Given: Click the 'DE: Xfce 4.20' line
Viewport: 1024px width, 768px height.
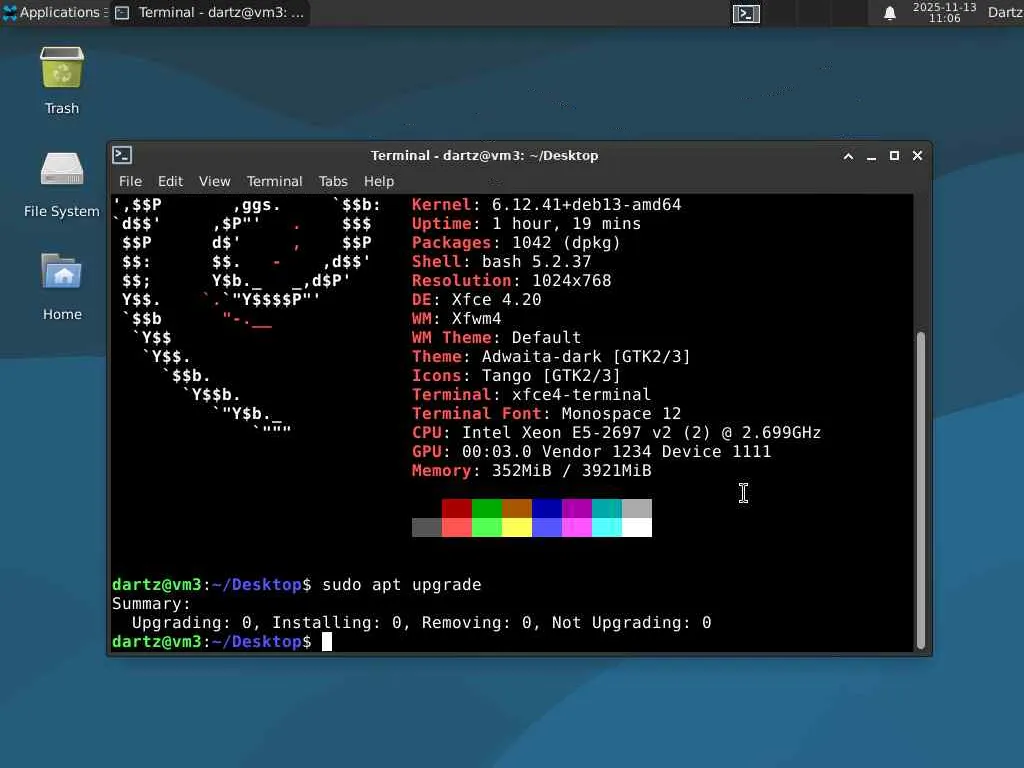Looking at the screenshot, I should click(x=476, y=299).
